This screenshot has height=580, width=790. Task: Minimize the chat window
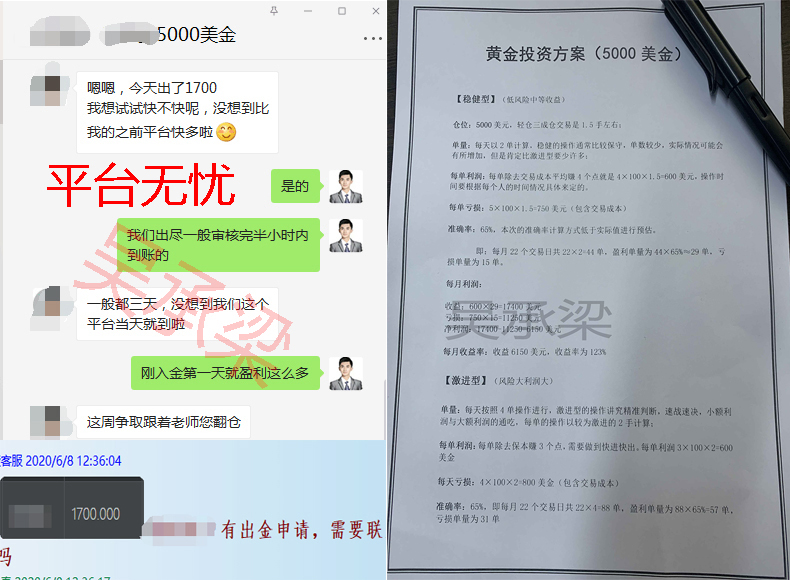tap(308, 11)
